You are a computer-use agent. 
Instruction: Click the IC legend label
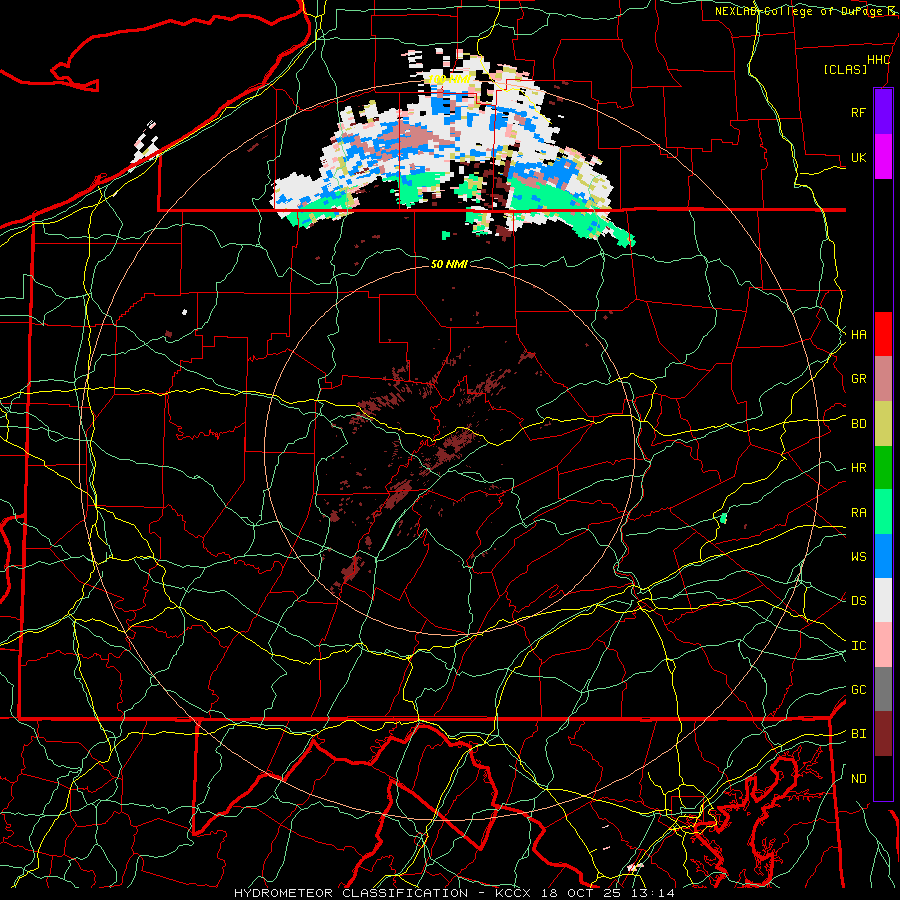(x=858, y=646)
